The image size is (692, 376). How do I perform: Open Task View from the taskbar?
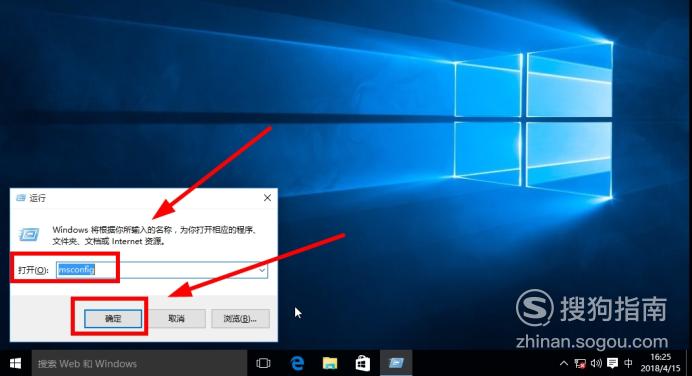coord(263,363)
